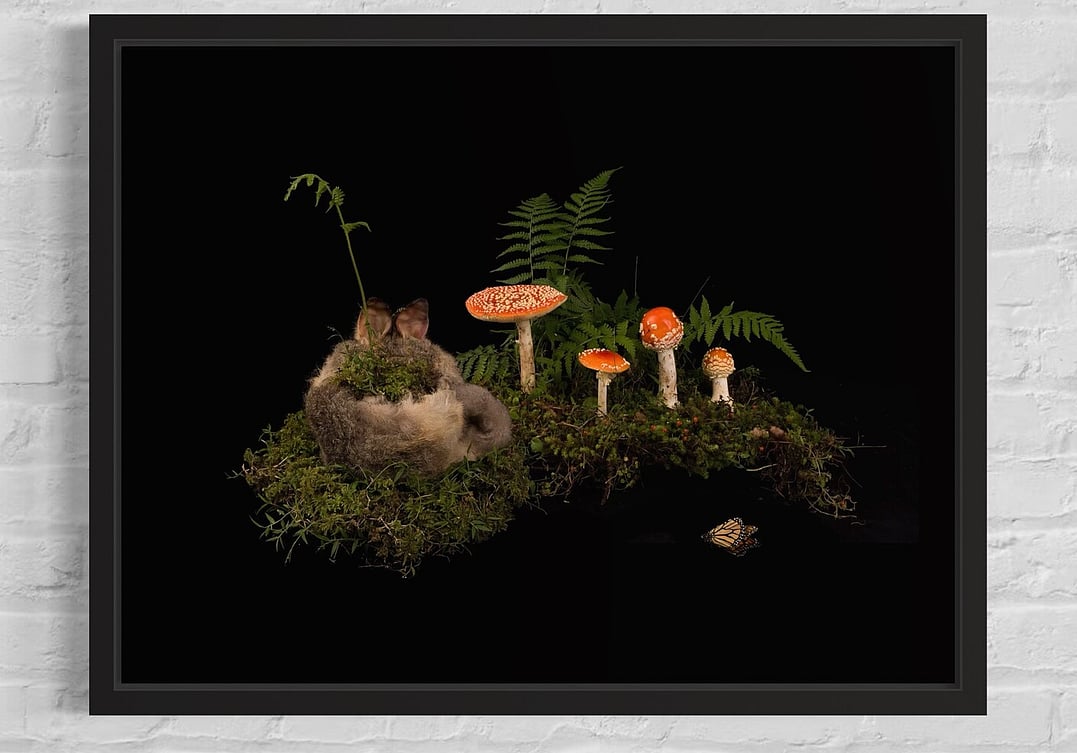Viewport: 1077px width, 753px height.
Task: Click the monarch butterfly in the photo
Action: tap(730, 536)
